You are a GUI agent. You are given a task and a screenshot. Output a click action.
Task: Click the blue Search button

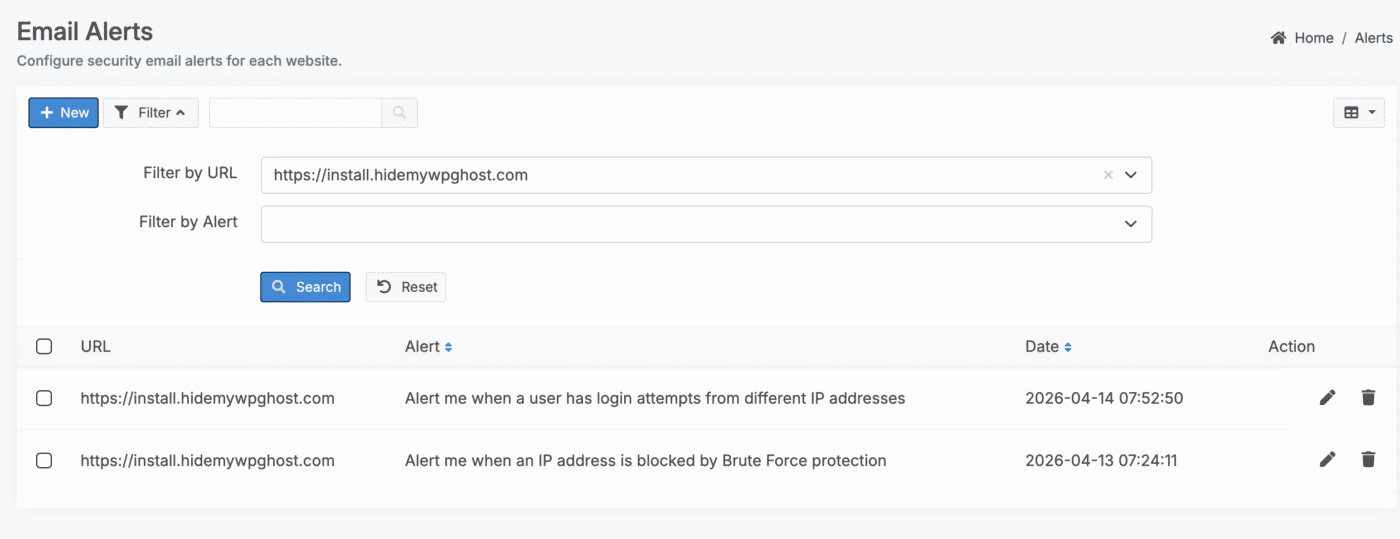tap(305, 287)
